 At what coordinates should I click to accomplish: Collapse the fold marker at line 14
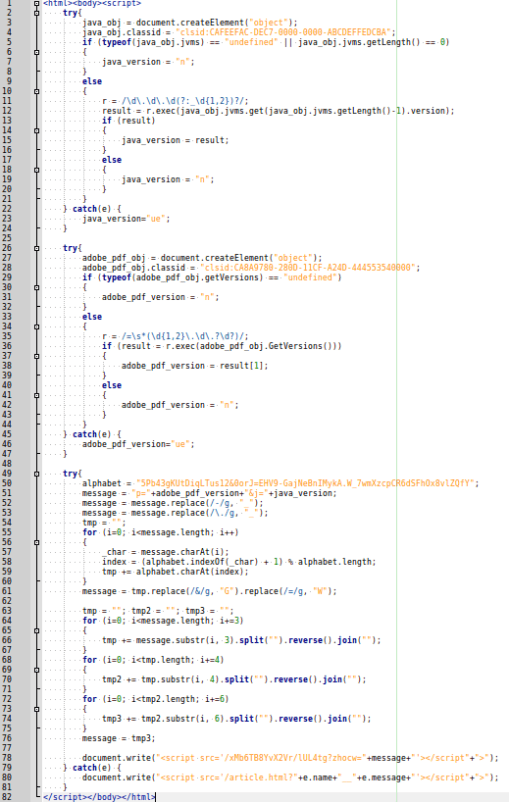click(x=36, y=130)
